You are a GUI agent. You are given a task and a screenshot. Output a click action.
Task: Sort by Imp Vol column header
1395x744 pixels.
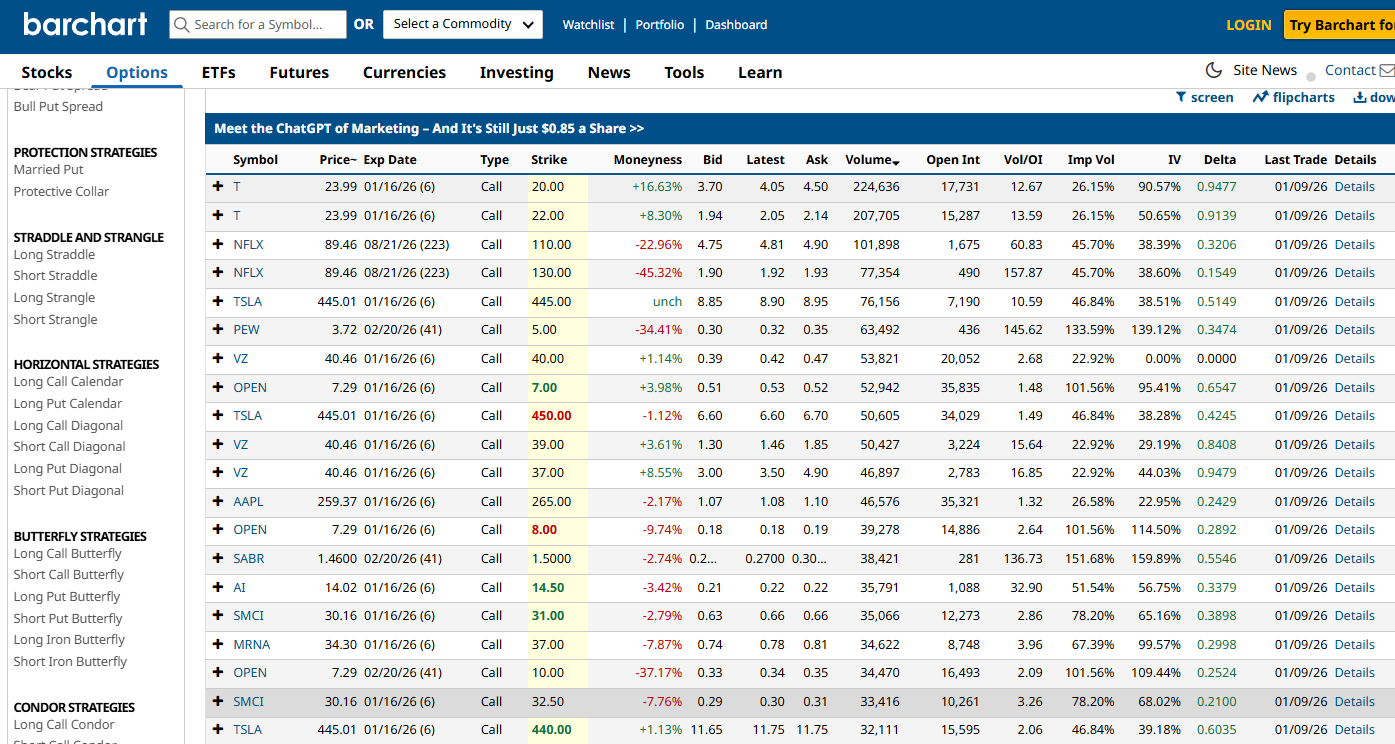1091,160
